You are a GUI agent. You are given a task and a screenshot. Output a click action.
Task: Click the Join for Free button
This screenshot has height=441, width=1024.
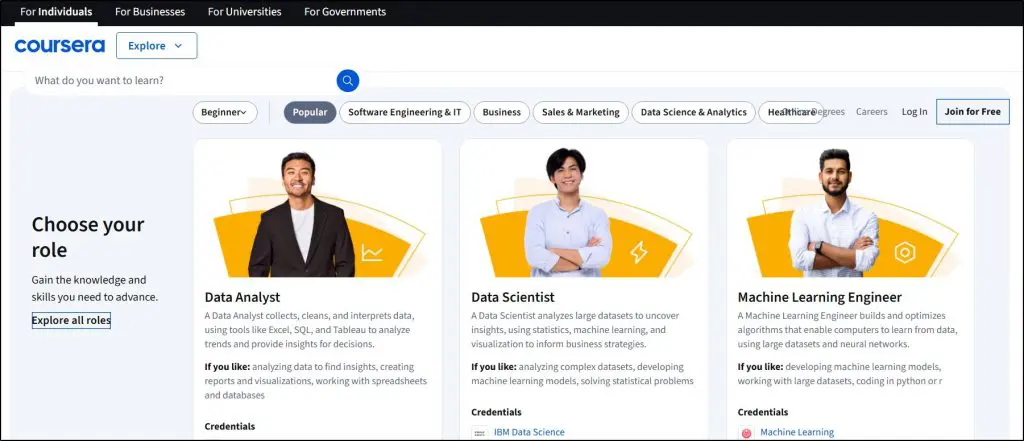[972, 112]
